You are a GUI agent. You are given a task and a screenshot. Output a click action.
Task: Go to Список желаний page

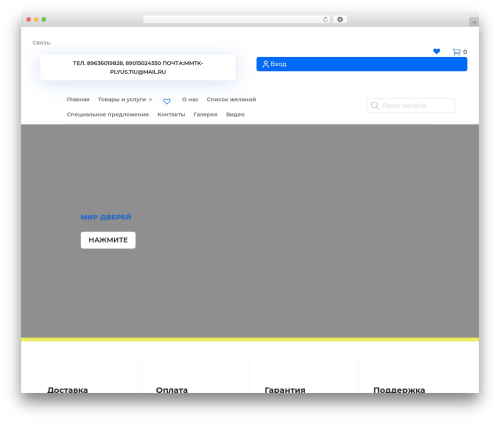(231, 99)
